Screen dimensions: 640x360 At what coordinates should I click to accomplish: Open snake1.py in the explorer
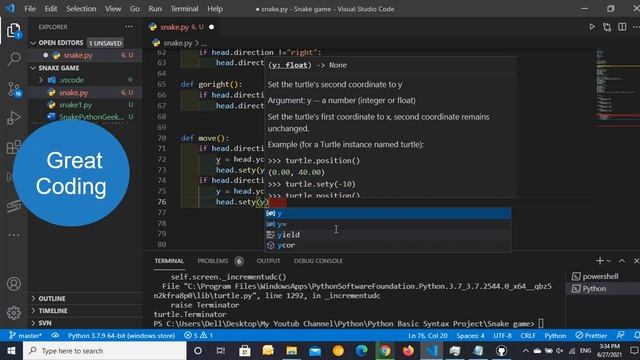point(75,105)
